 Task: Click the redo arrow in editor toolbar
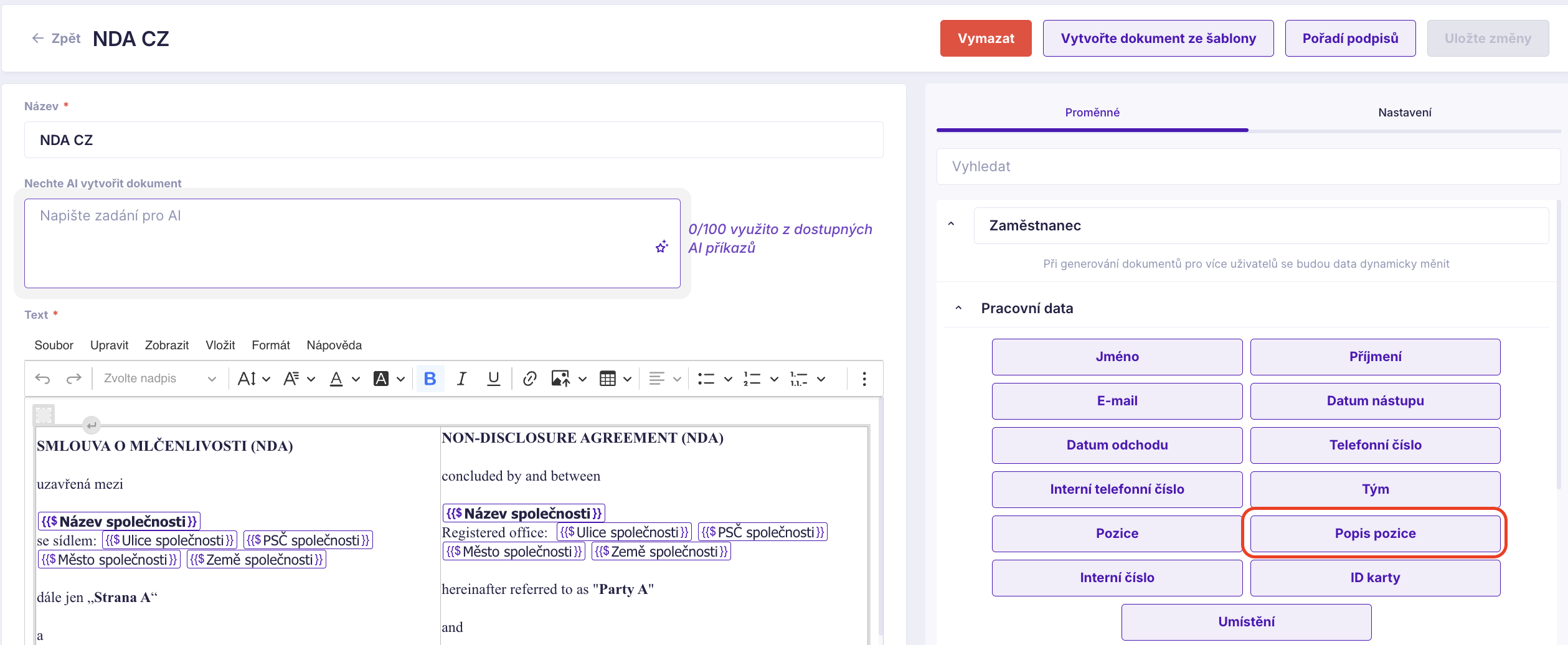click(x=74, y=379)
